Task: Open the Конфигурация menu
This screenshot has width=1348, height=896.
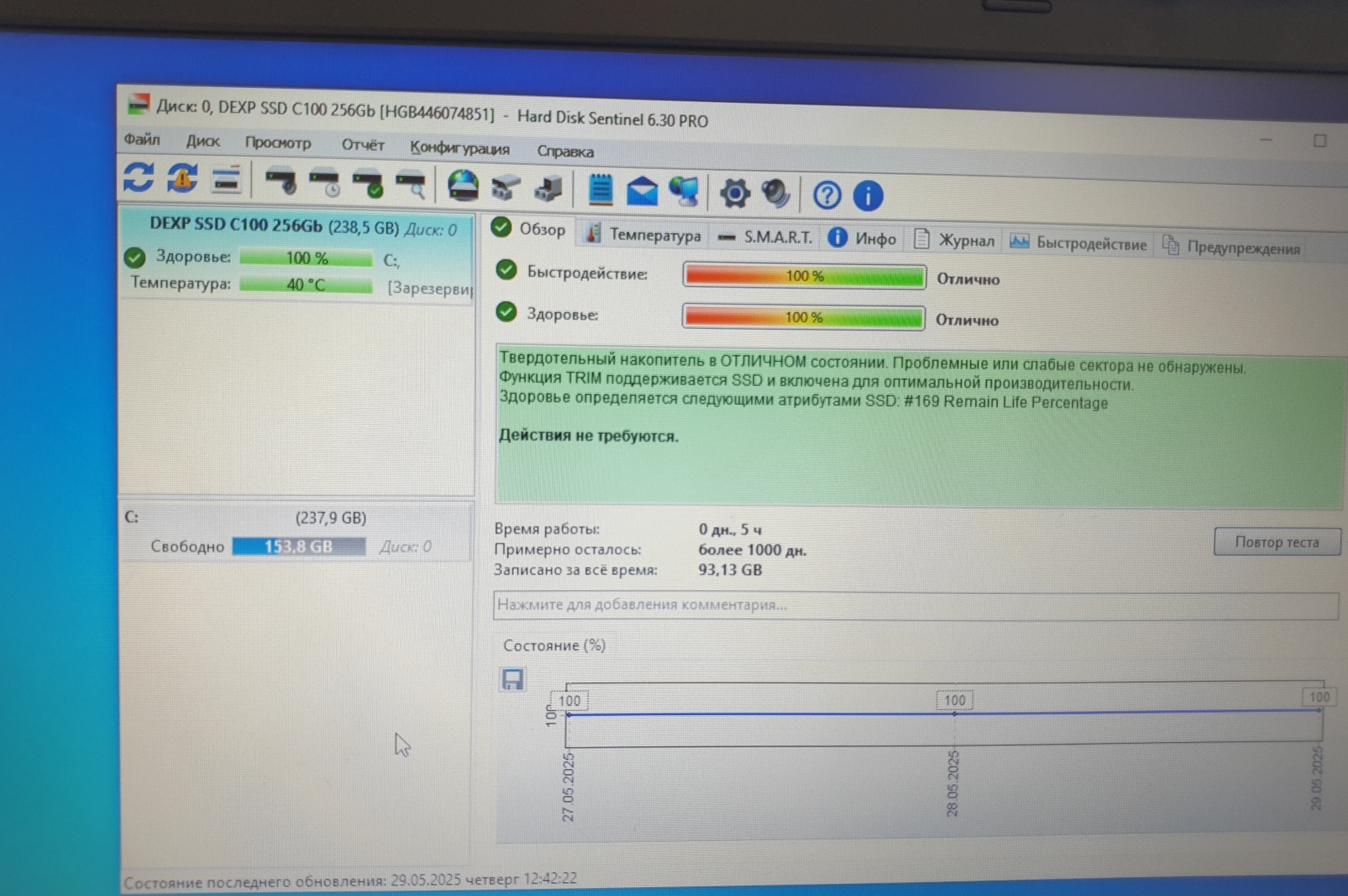Action: point(460,148)
